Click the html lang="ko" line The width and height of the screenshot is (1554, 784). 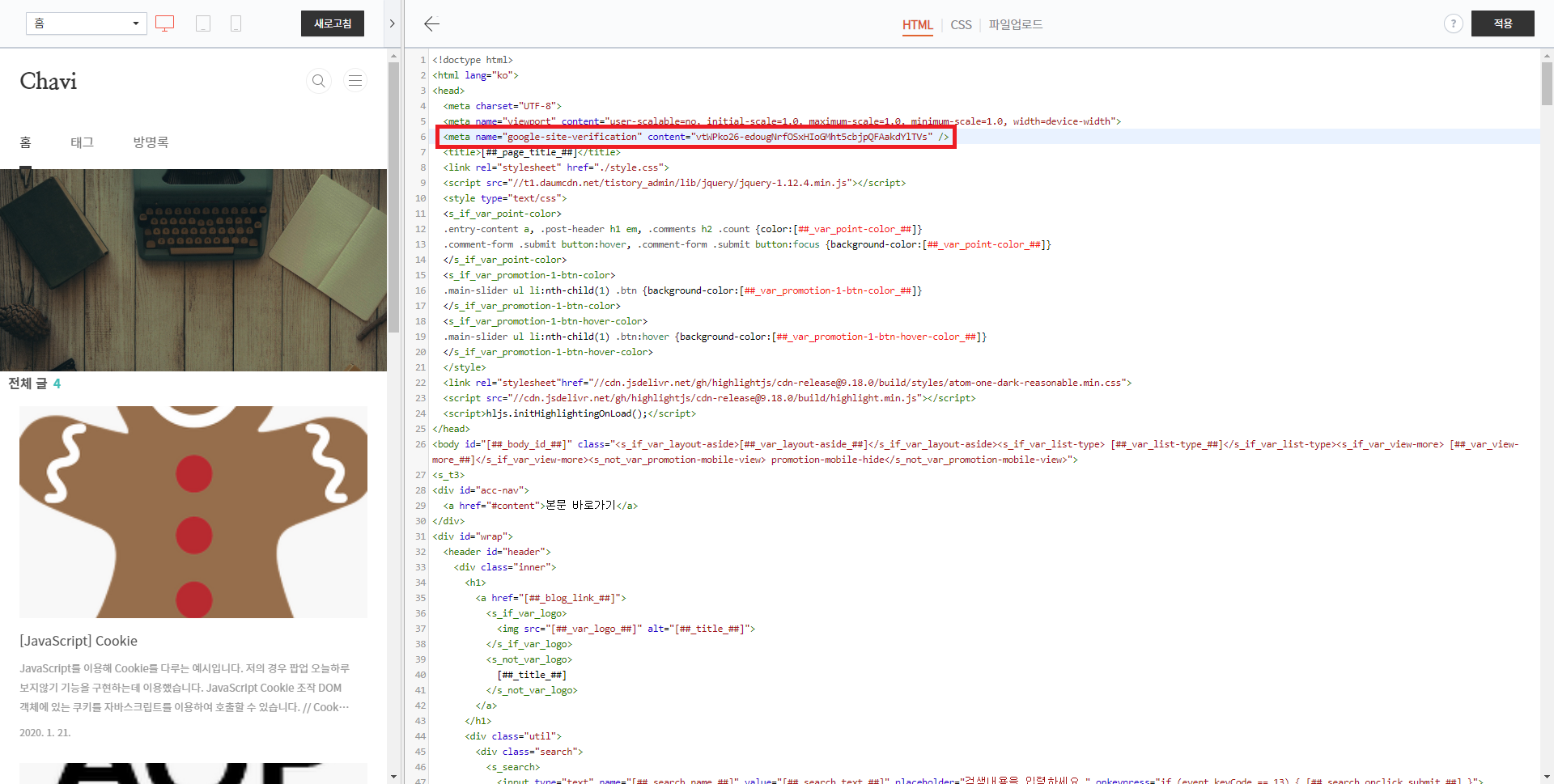pyautogui.click(x=475, y=75)
